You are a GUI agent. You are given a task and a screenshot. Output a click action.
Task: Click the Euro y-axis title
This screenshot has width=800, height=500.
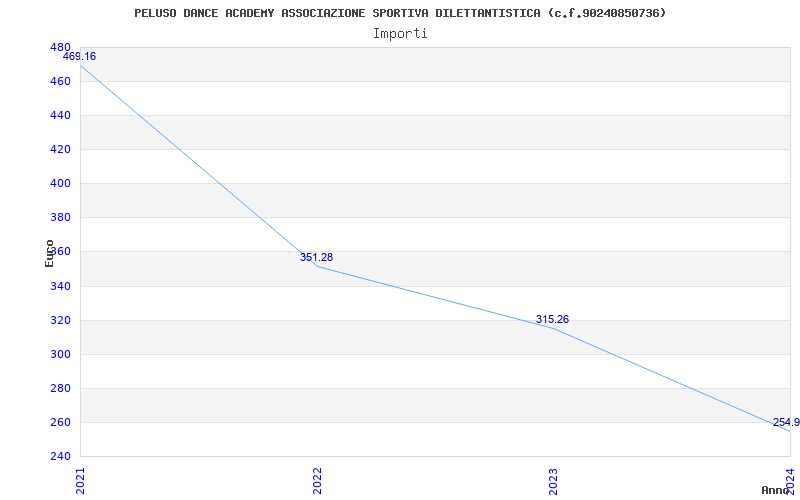[x=49, y=253]
